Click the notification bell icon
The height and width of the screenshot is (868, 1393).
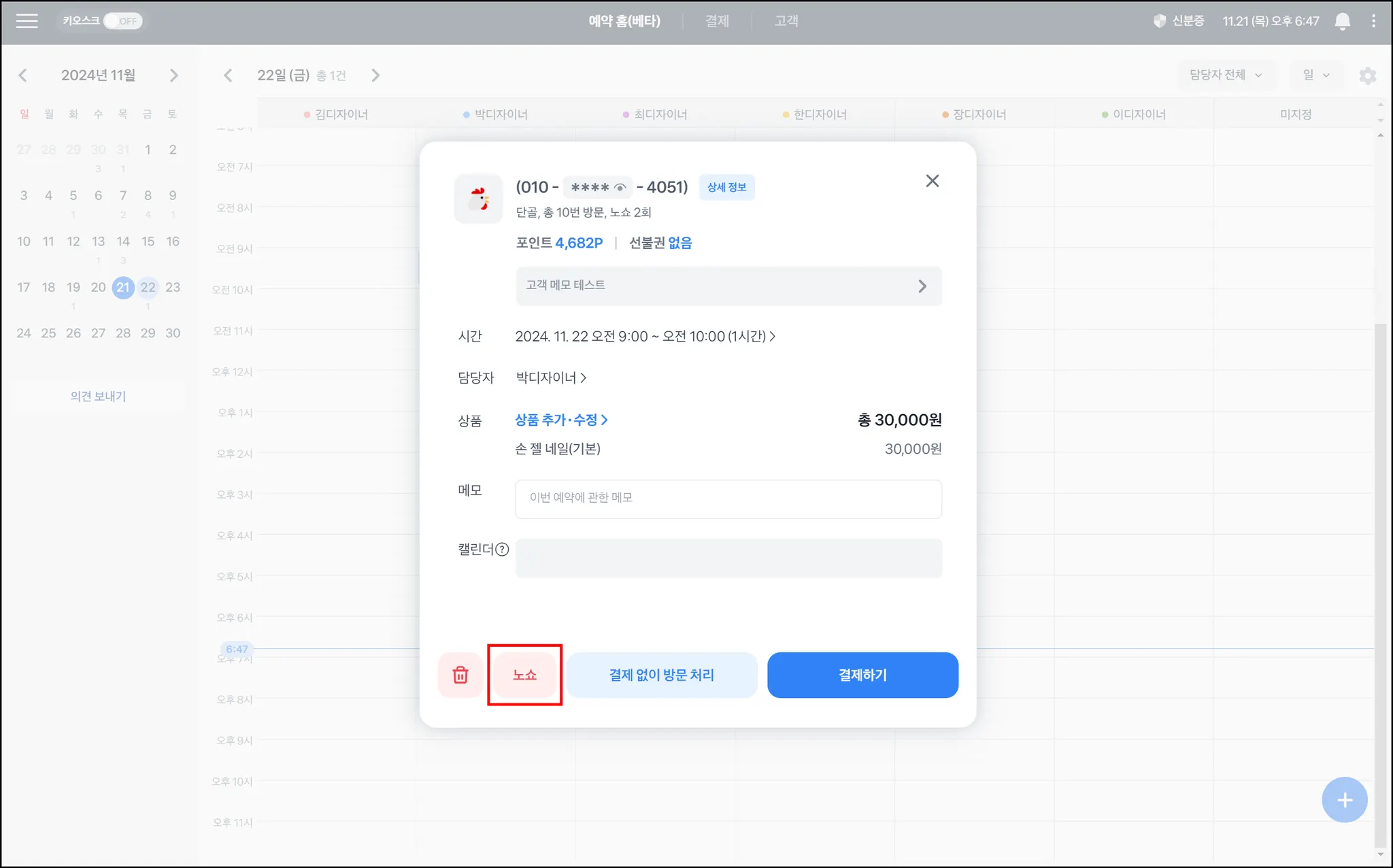1342,21
